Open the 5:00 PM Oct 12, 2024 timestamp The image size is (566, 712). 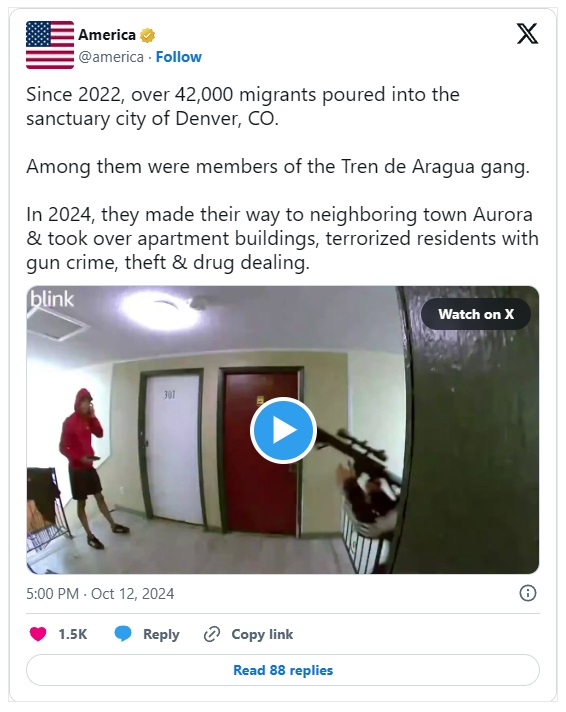100,593
